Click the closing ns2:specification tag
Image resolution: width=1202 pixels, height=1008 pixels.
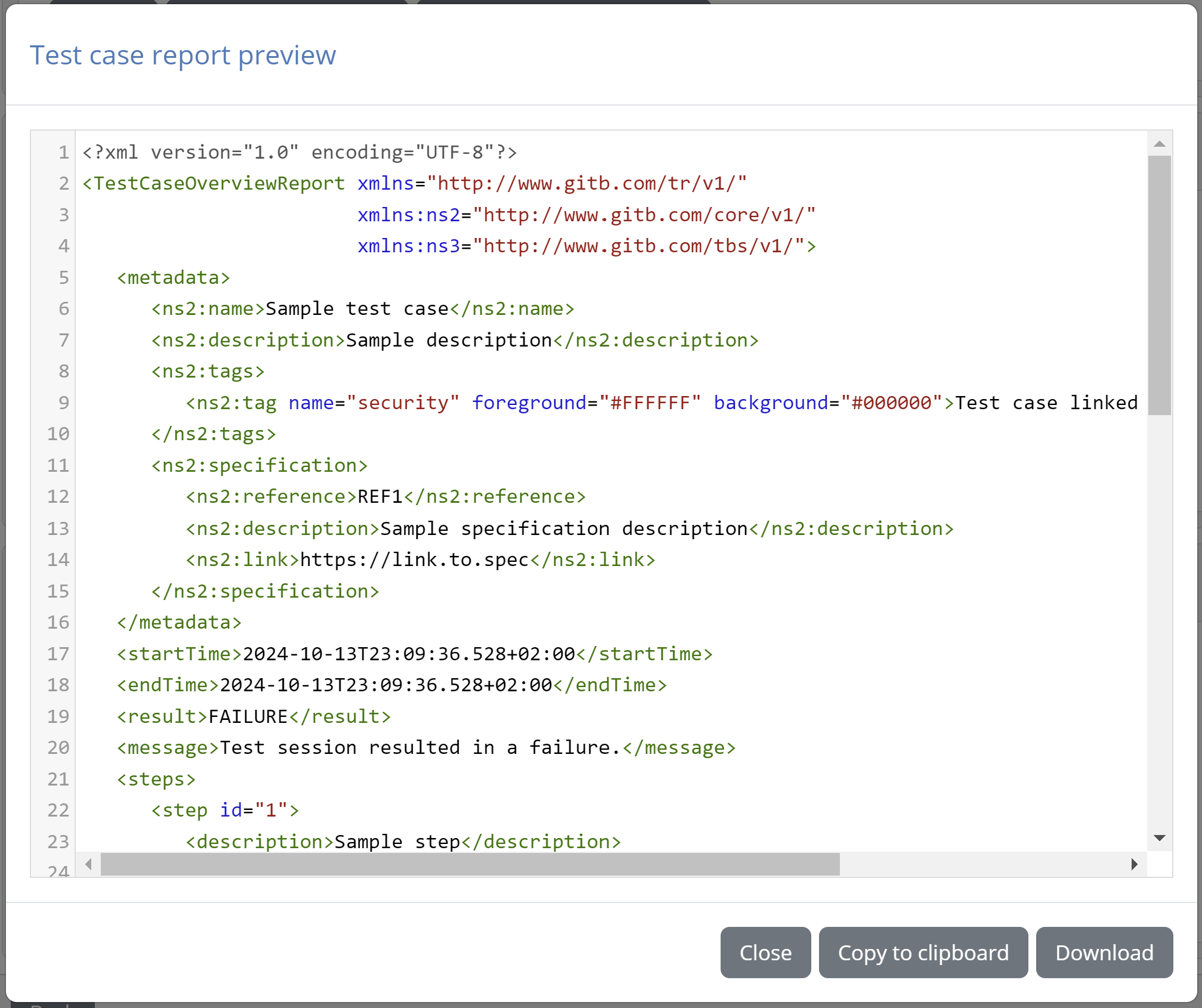click(265, 591)
